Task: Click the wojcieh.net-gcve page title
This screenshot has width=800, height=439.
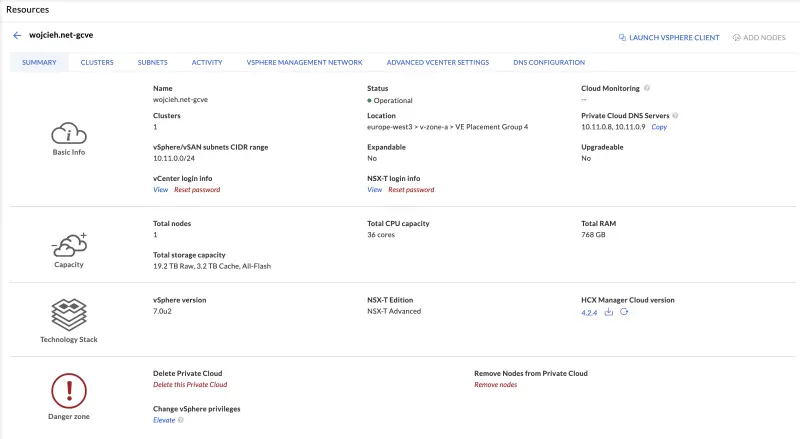Action: tap(61, 35)
